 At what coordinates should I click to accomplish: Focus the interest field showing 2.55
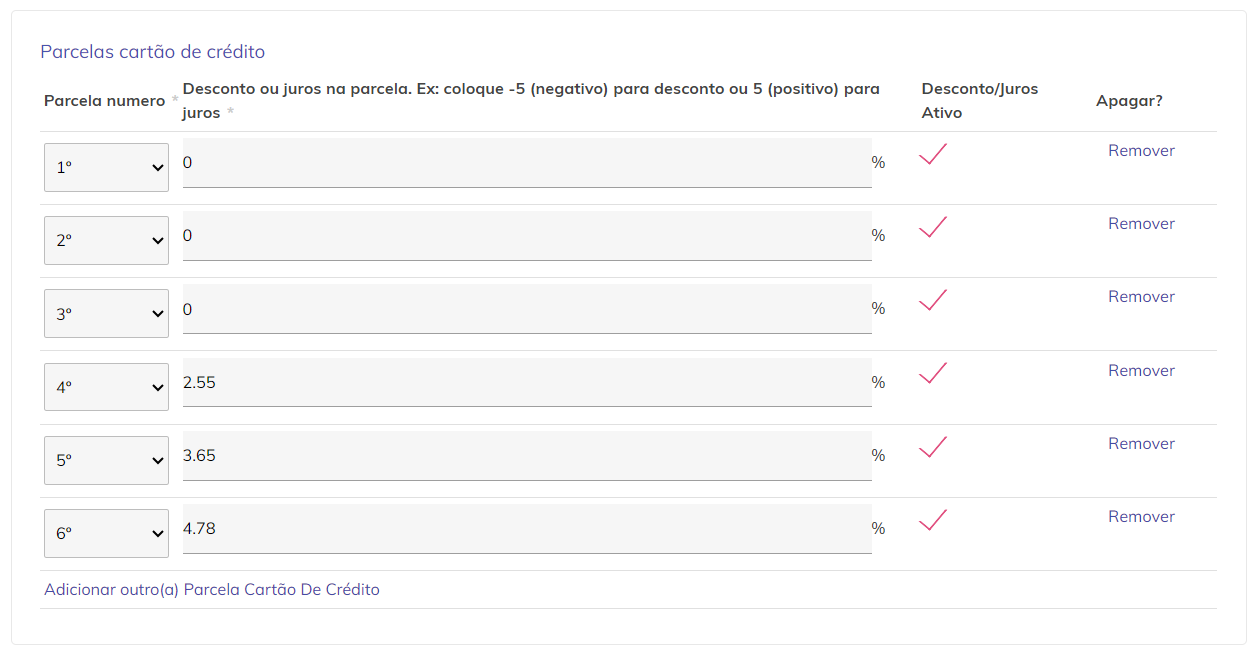(526, 383)
